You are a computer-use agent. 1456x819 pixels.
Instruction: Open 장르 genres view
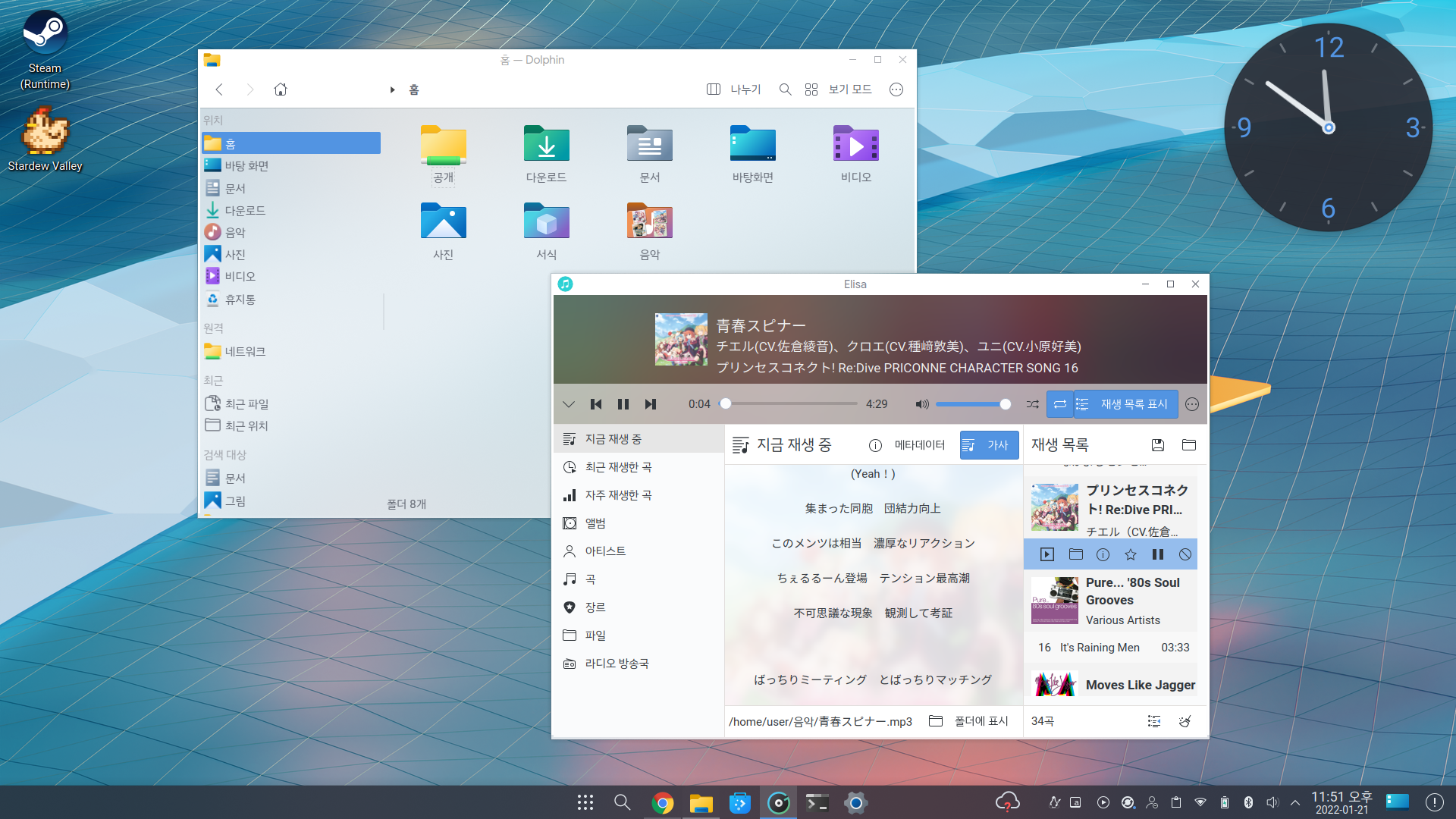(x=639, y=607)
